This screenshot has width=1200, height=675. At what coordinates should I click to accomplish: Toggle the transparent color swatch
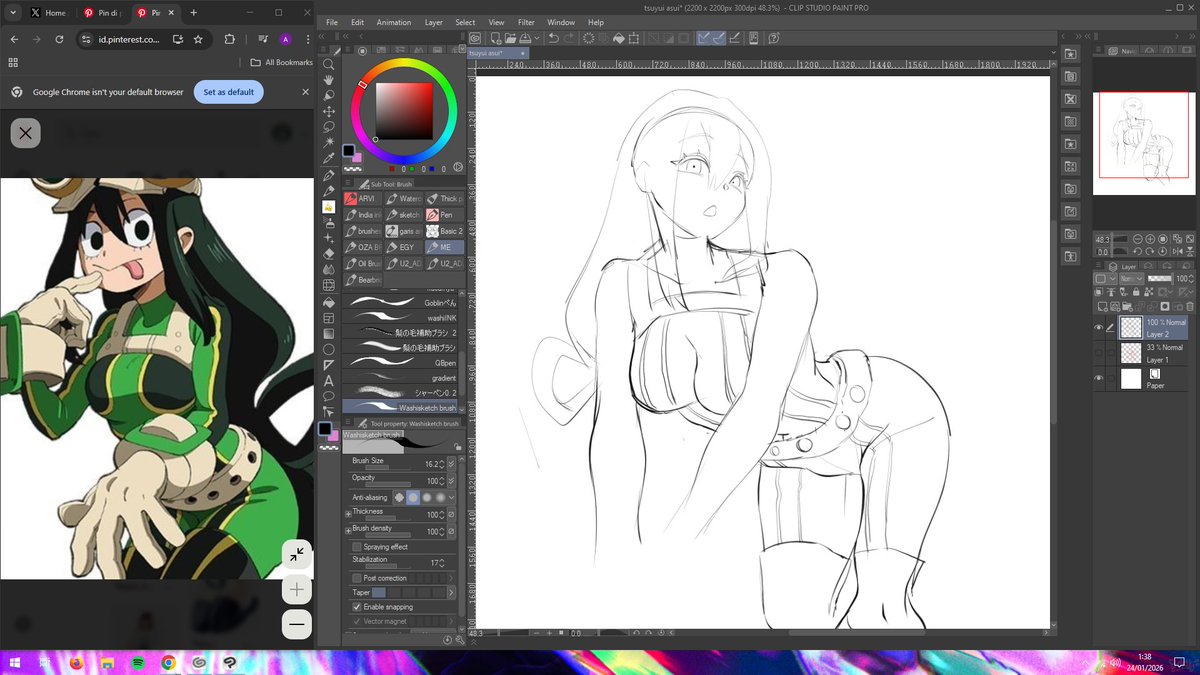coord(328,448)
